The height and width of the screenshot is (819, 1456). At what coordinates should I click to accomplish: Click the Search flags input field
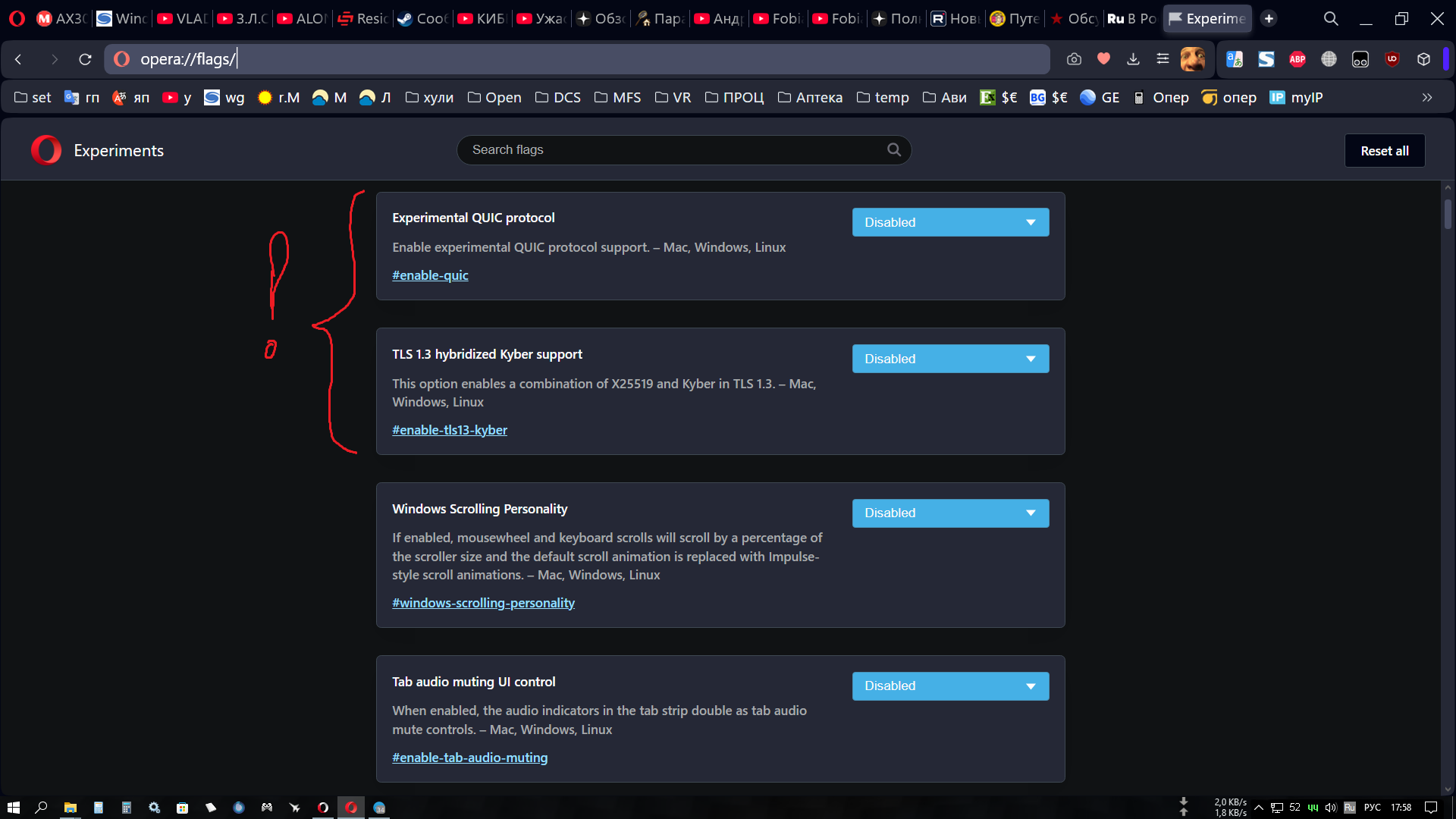[684, 150]
